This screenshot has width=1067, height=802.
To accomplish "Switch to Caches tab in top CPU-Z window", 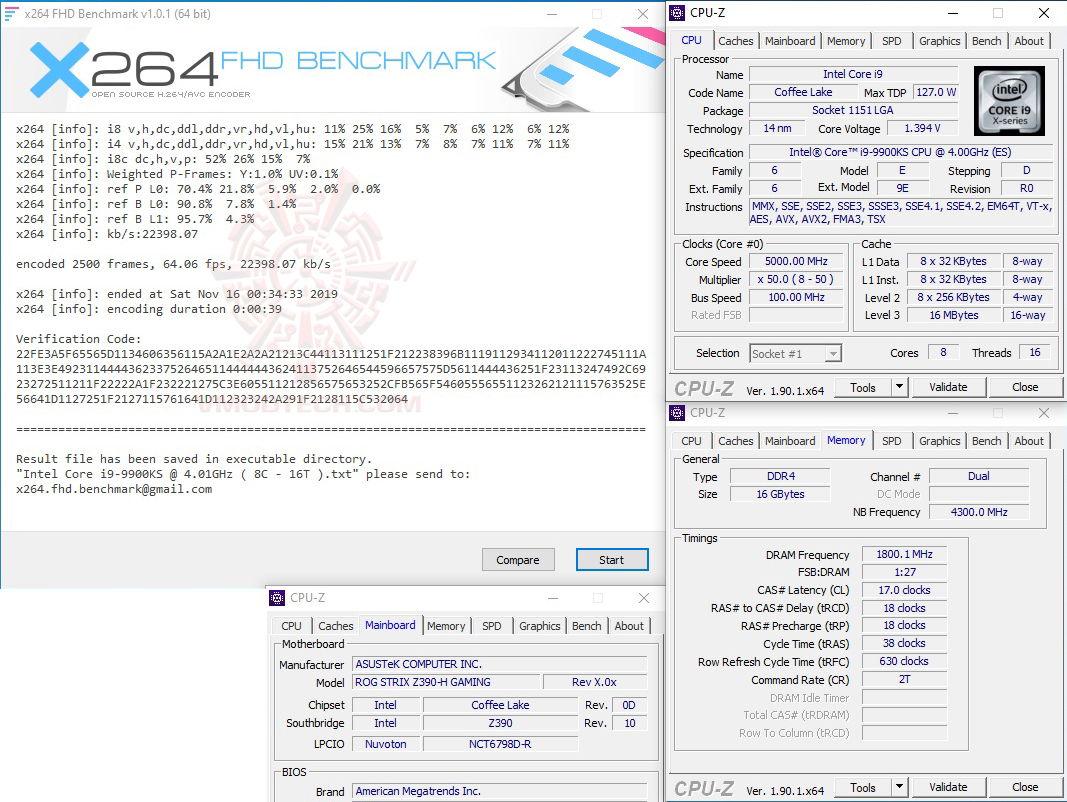I will click(x=736, y=41).
